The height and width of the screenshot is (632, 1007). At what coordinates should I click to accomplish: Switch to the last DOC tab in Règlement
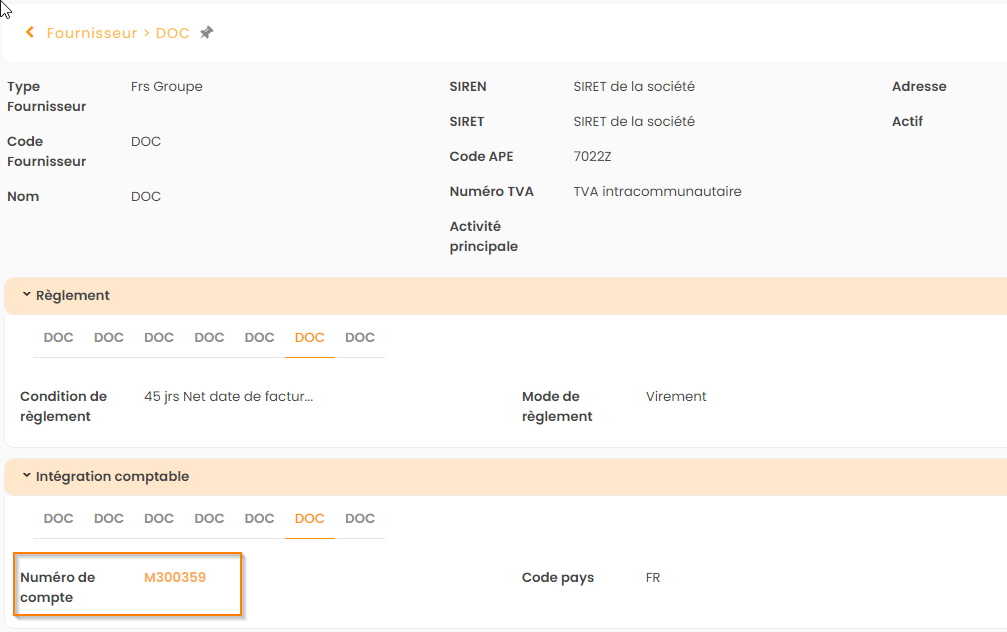point(359,338)
